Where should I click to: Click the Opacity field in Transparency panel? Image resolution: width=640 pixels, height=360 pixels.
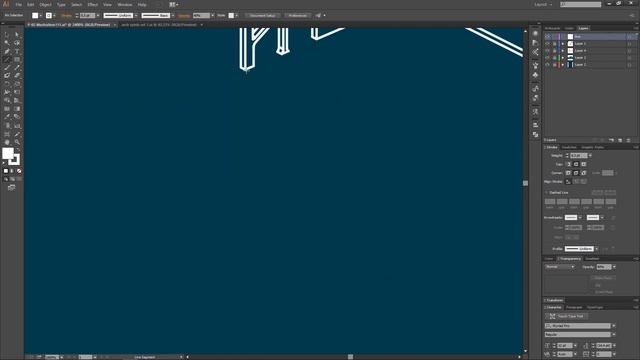point(604,267)
